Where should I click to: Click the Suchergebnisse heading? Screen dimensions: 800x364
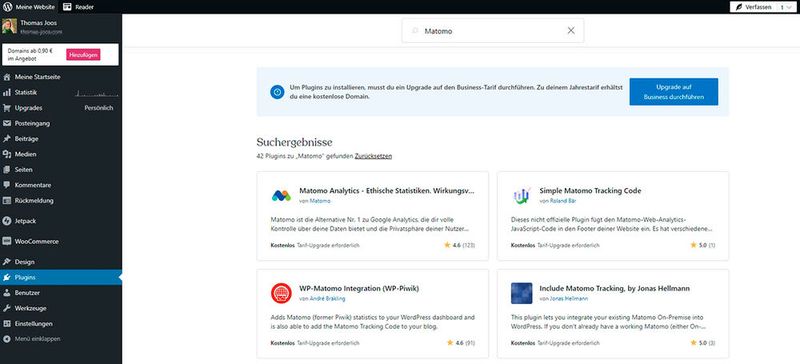[294, 142]
